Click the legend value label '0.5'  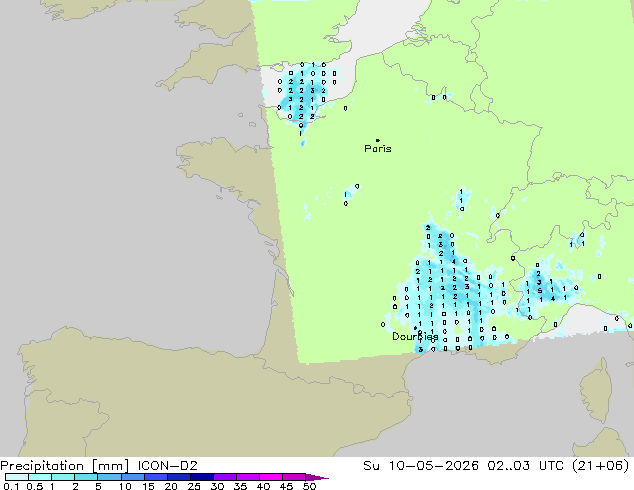[x=35, y=486]
